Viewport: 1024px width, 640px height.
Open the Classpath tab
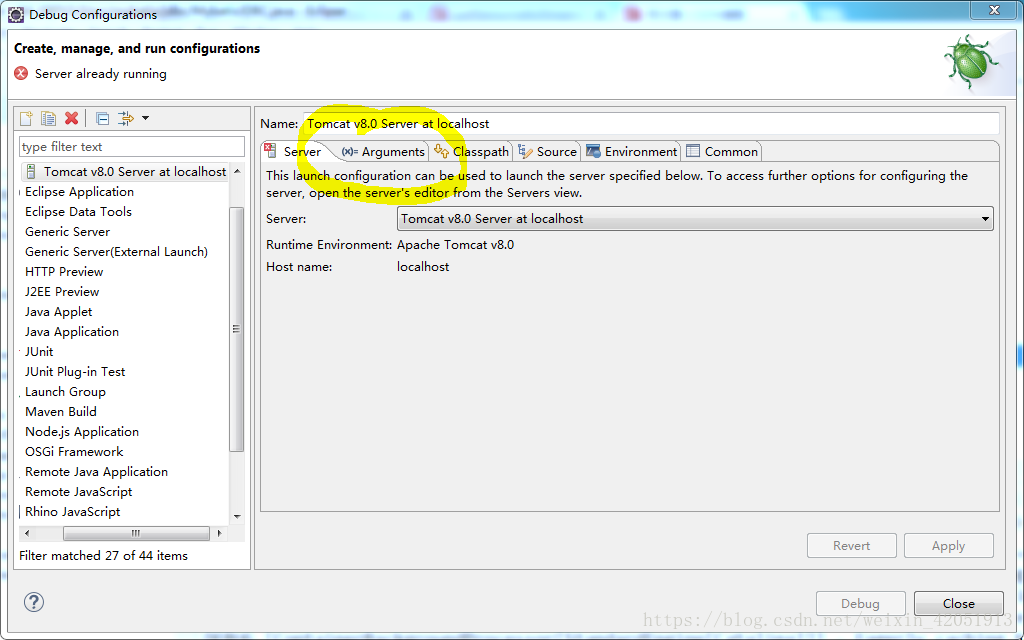[472, 152]
